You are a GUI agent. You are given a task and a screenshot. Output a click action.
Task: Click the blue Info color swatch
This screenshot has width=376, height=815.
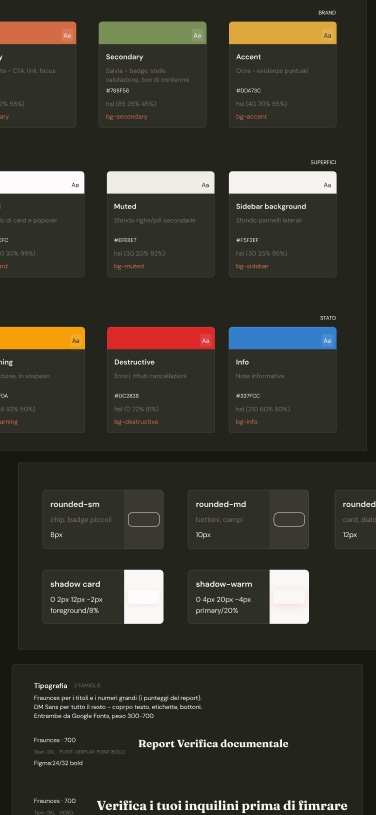pos(282,338)
